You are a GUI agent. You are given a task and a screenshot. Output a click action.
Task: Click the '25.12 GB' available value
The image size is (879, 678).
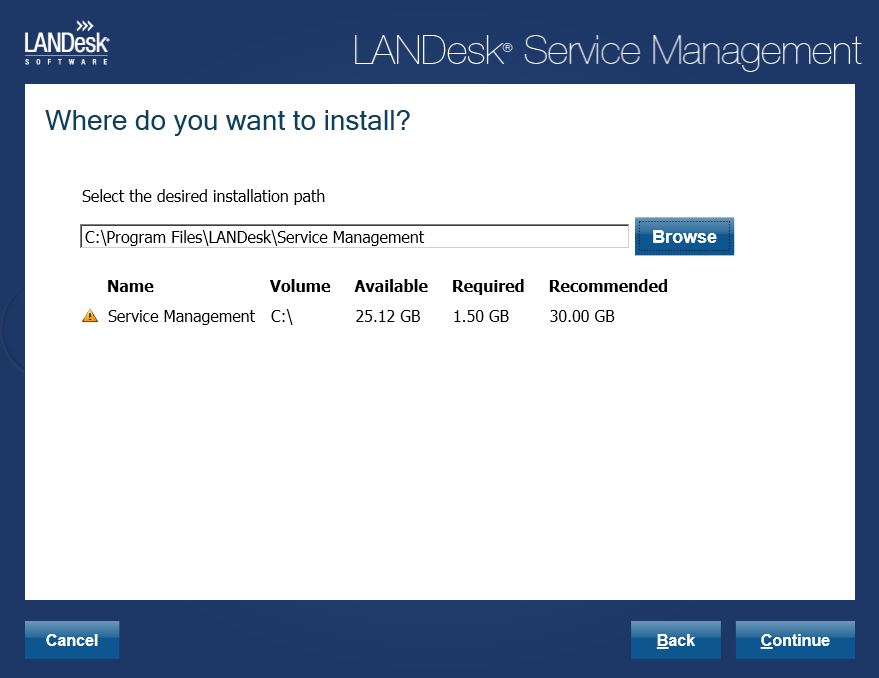[x=387, y=316]
